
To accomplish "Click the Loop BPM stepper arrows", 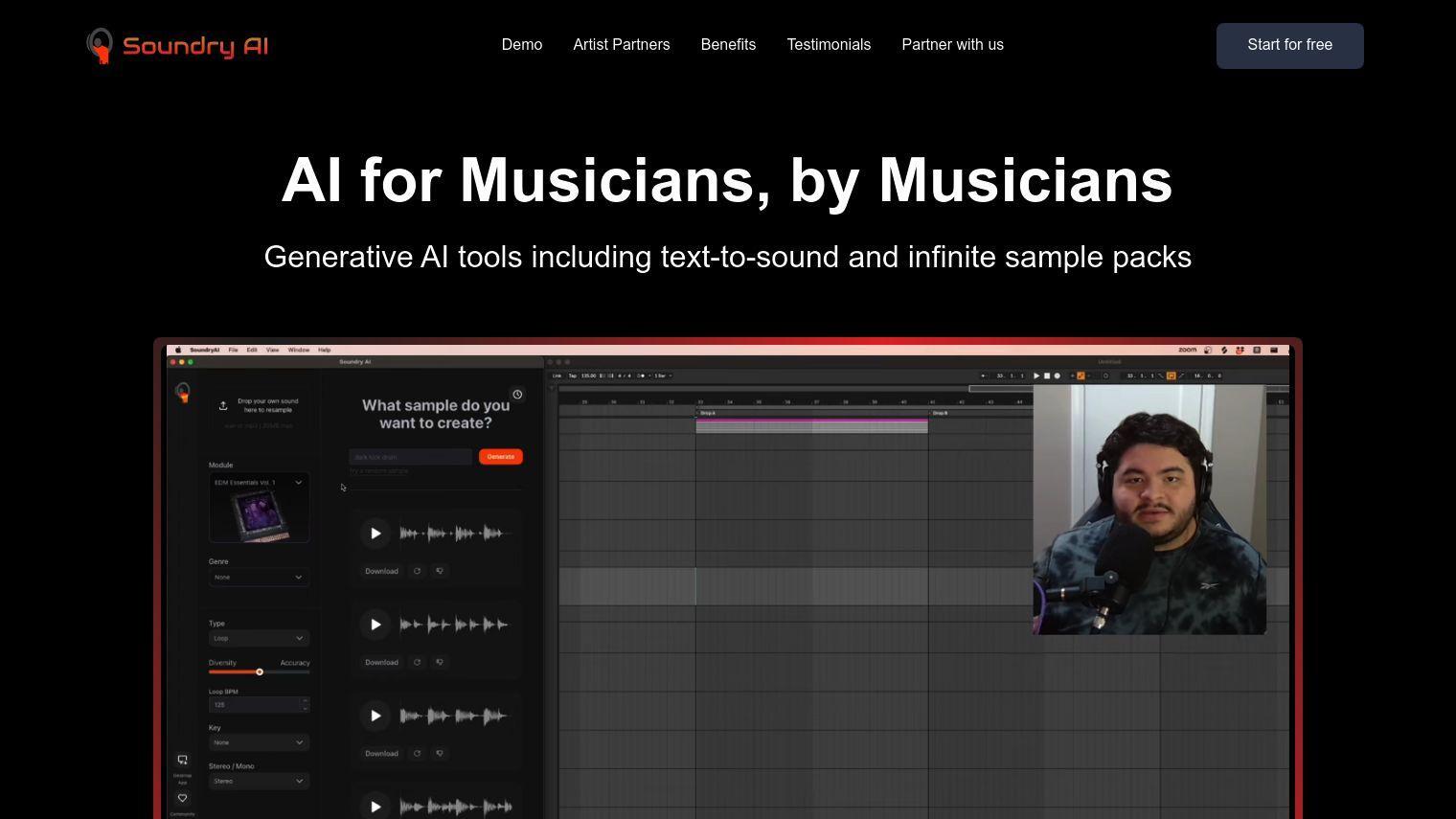I will 305,705.
